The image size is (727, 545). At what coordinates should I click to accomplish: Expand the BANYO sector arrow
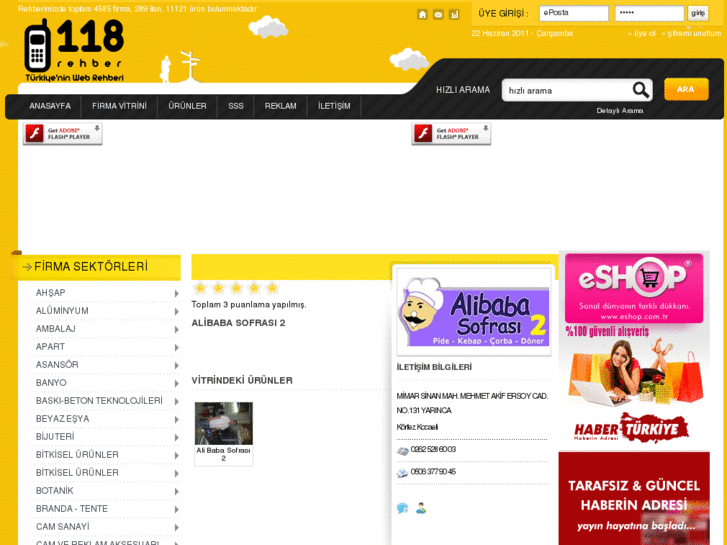177,384
